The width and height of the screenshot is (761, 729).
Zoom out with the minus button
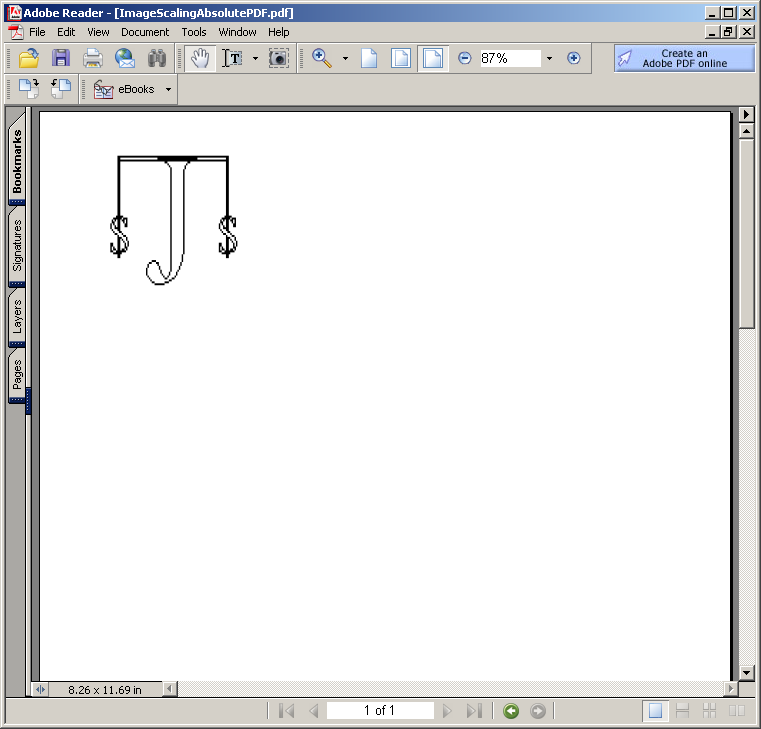pyautogui.click(x=464, y=58)
